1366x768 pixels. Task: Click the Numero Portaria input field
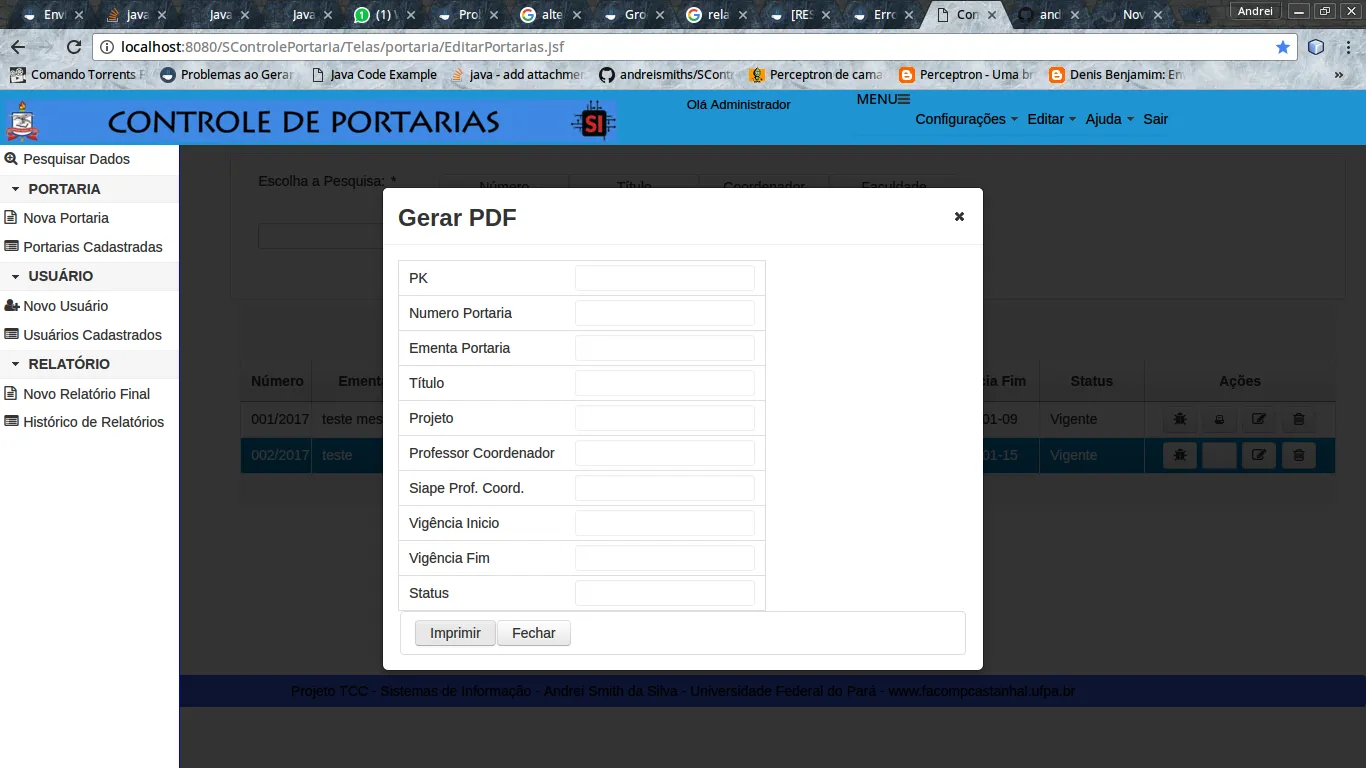pos(664,313)
